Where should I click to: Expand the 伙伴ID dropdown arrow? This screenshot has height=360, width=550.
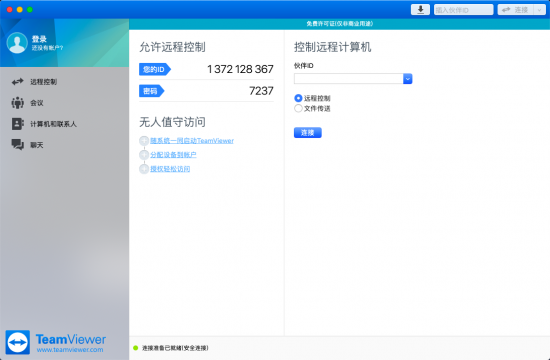[408, 79]
